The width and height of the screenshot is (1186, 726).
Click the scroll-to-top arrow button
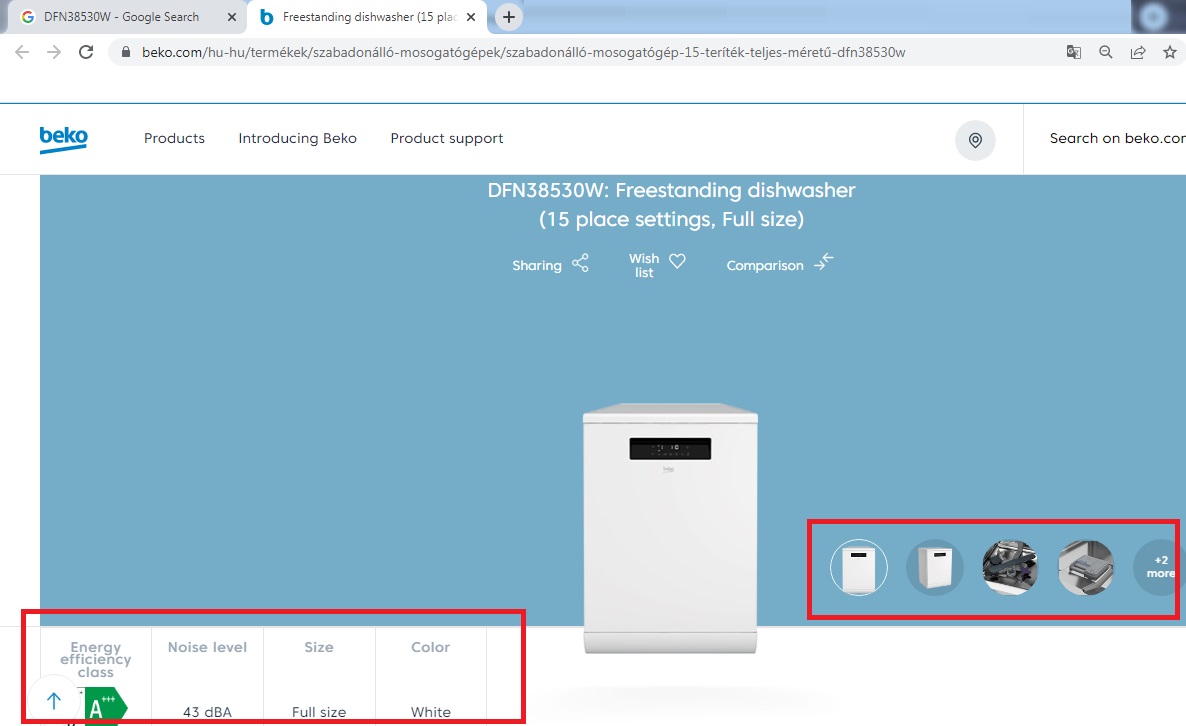pos(54,701)
